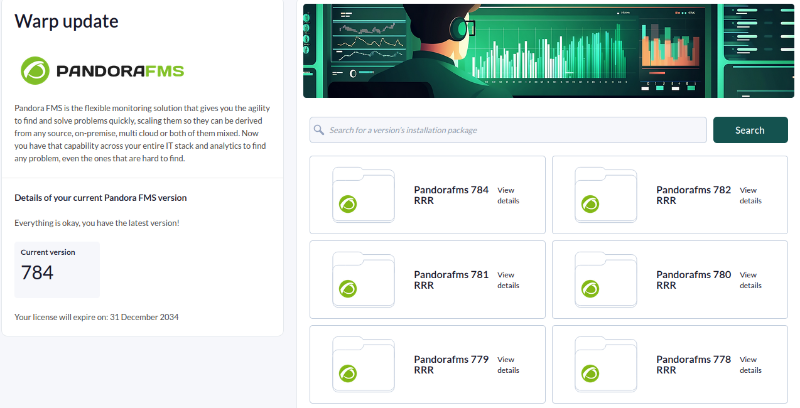Image resolution: width=800 pixels, height=408 pixels.
Task: Select the Pandorafms 778 RRR title
Action: click(693, 365)
